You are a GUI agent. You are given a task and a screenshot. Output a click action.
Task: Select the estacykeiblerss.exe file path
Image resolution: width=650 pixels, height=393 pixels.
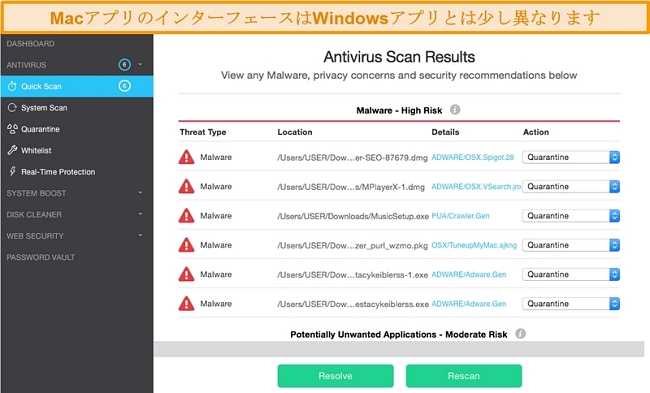pyautogui.click(x=353, y=304)
